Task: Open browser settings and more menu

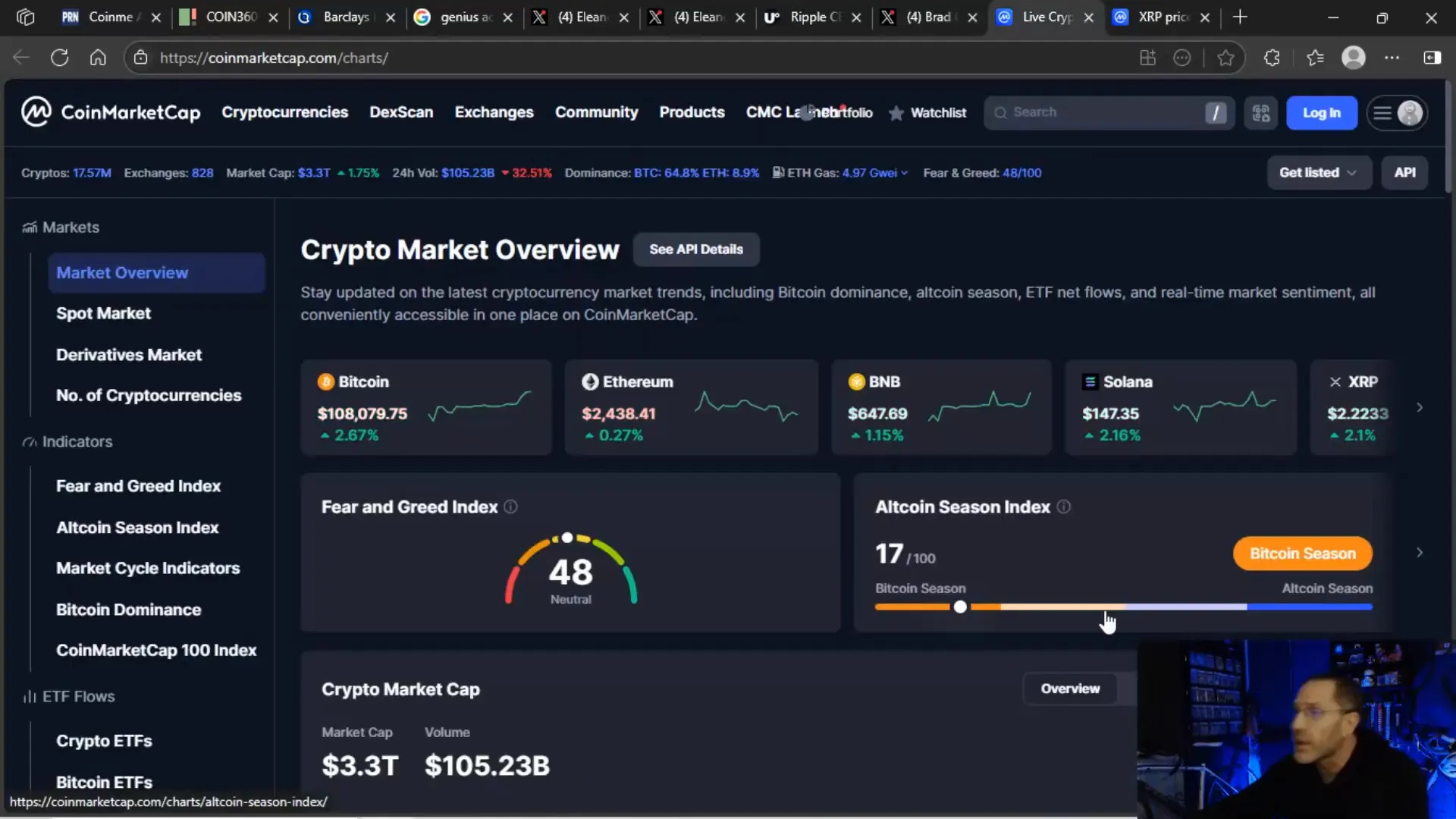Action: click(1392, 58)
